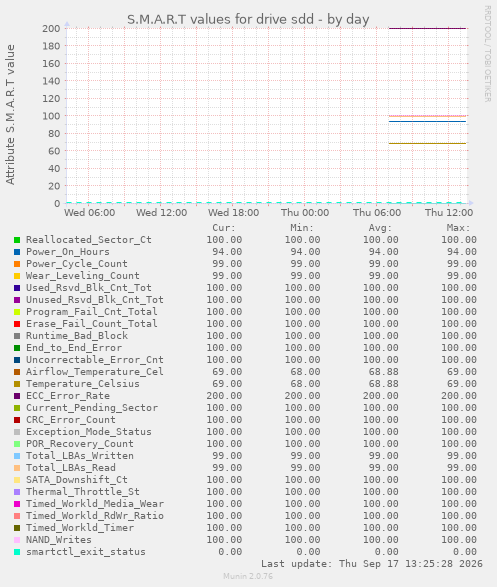497x587 pixels.
Task: Click the purple ECC_Error_Rate legend swatch
Action: coord(17,396)
